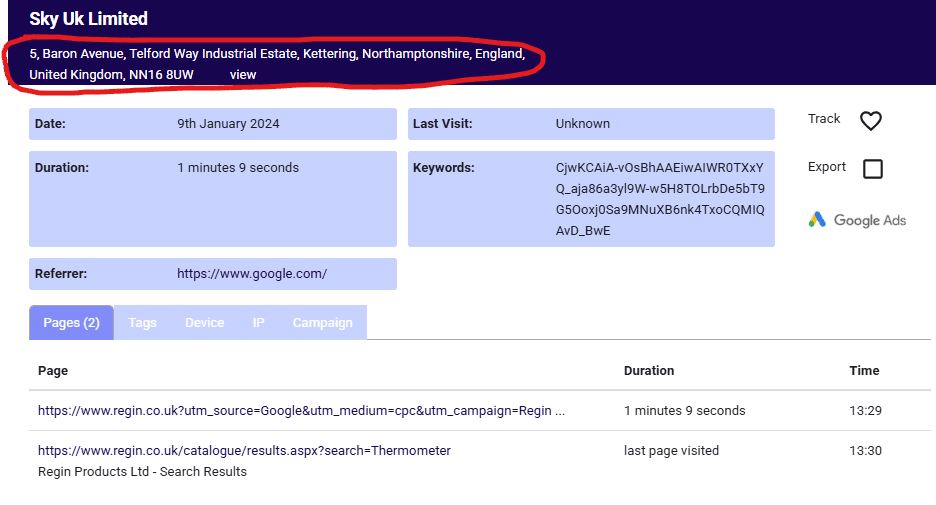Click the Duration 1 minutes 9 seconds field

(213, 199)
